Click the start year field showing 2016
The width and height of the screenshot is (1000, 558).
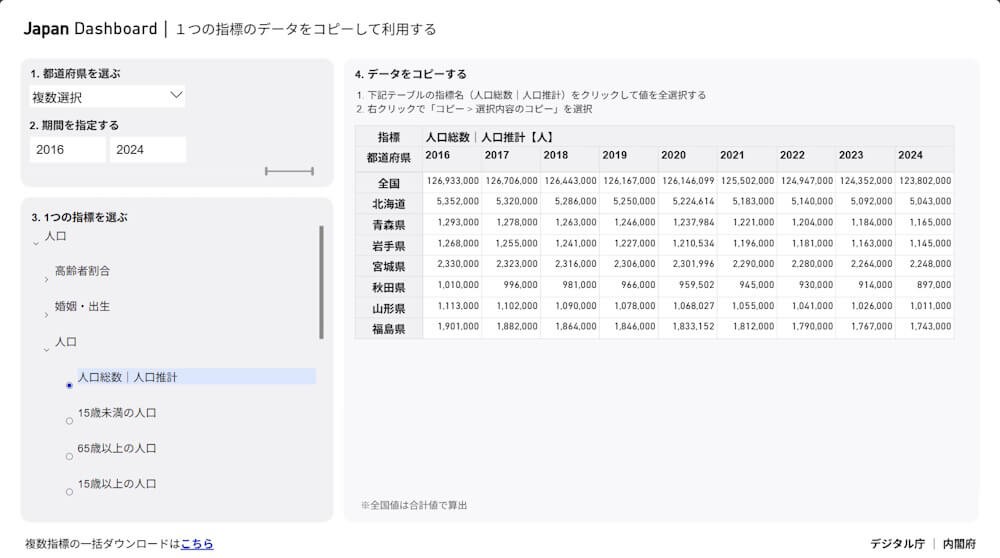point(67,150)
